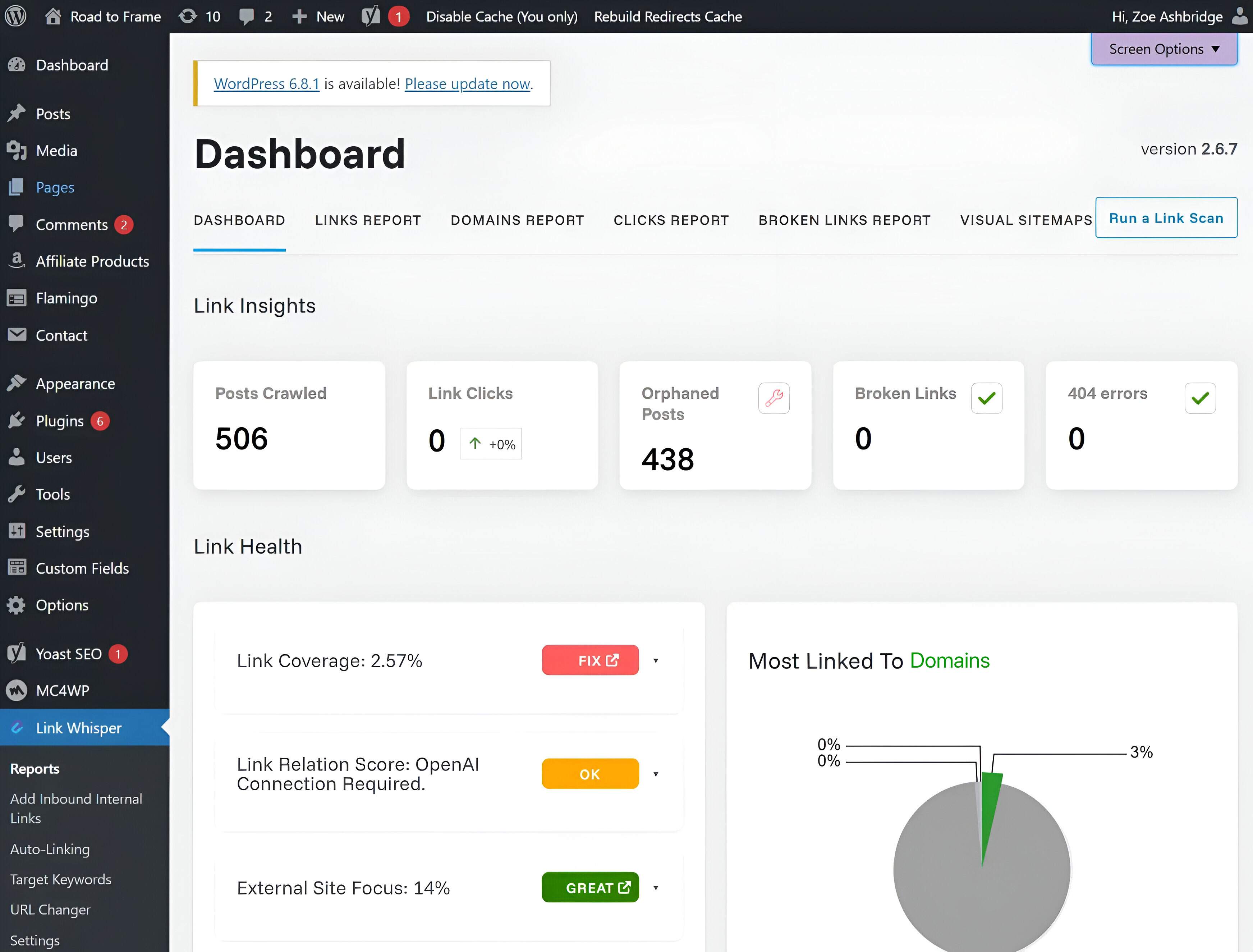The image size is (1253, 952).
Task: Select the Media library icon in sidebar
Action: (17, 150)
